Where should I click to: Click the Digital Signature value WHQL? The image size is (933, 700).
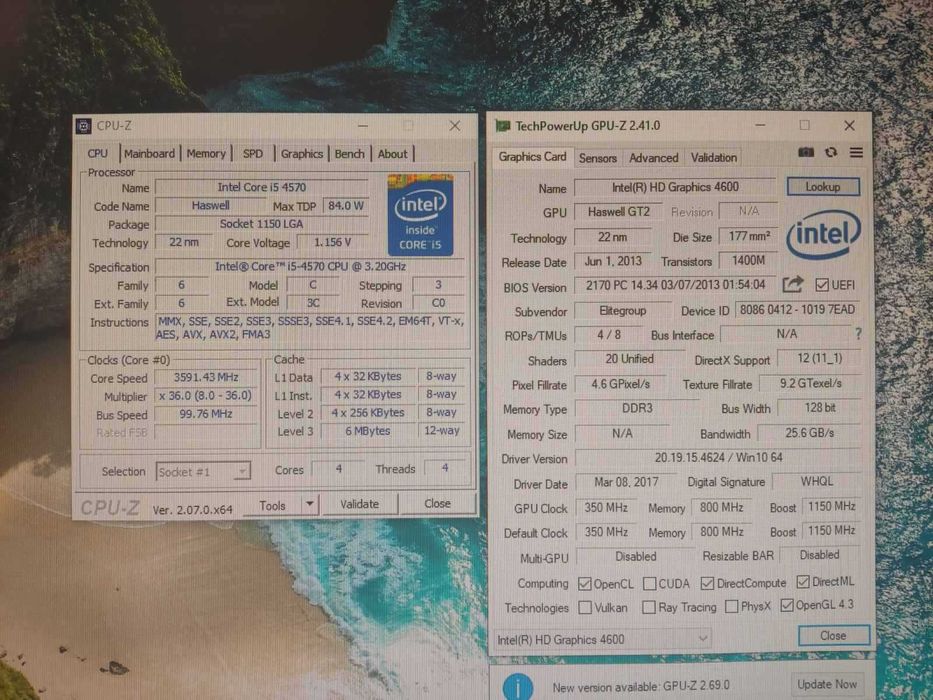pos(816,481)
